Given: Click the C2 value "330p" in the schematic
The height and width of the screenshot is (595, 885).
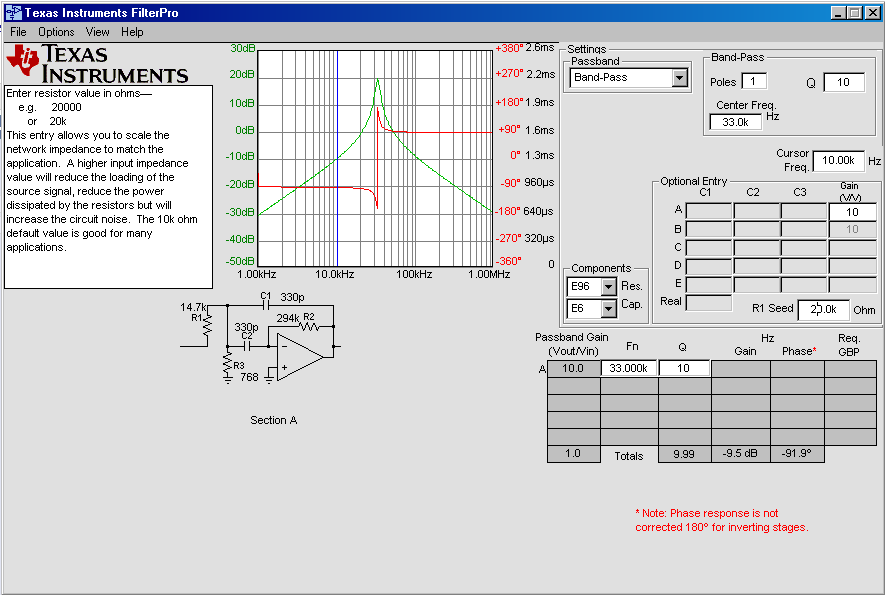Looking at the screenshot, I should (247, 327).
